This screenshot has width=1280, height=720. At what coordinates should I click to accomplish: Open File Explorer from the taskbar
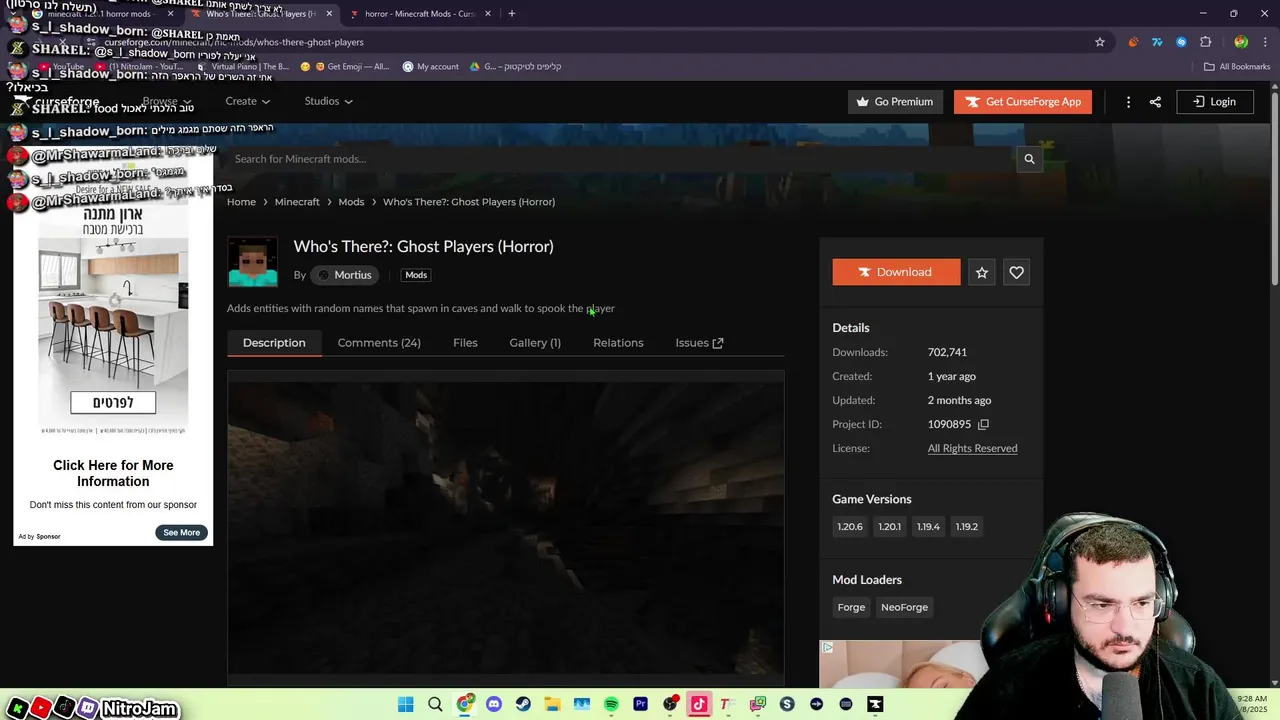click(552, 704)
